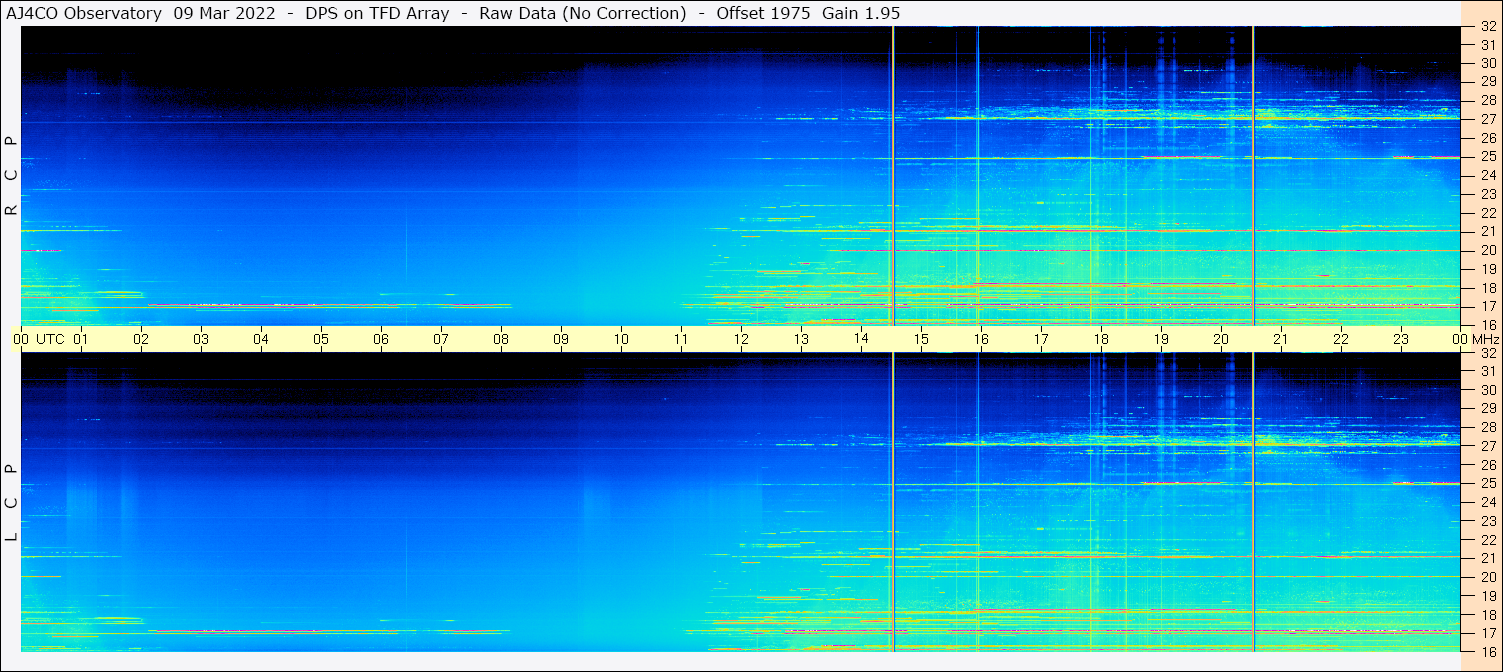1503x672 pixels.
Task: Select the 05 hour label on time axis
Action: point(321,339)
